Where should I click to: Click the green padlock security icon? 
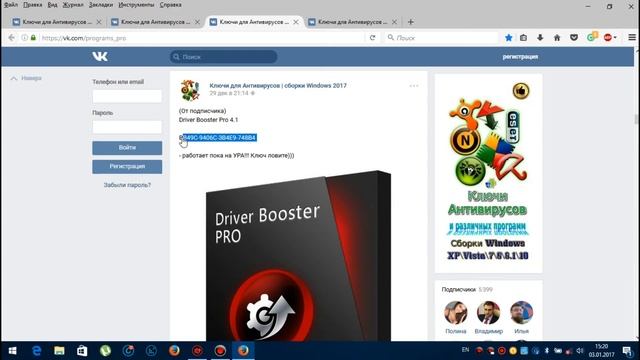(x=33, y=38)
